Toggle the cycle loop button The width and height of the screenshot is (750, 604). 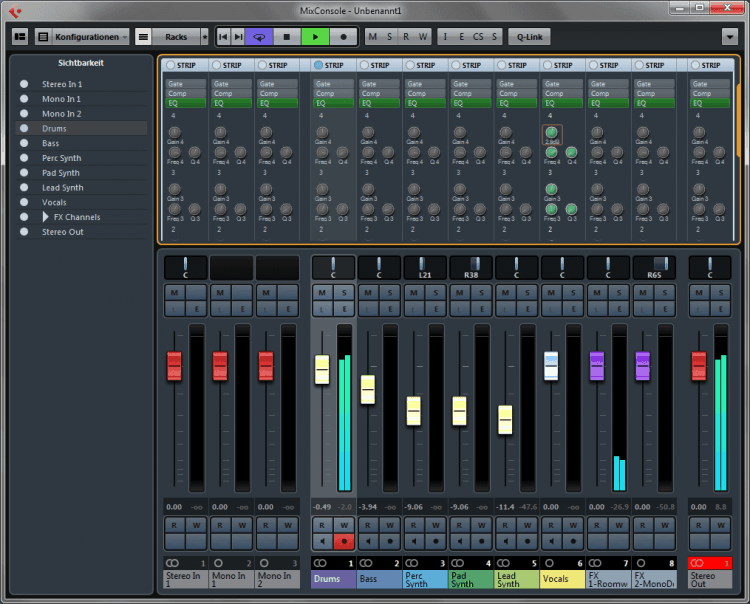[x=259, y=37]
